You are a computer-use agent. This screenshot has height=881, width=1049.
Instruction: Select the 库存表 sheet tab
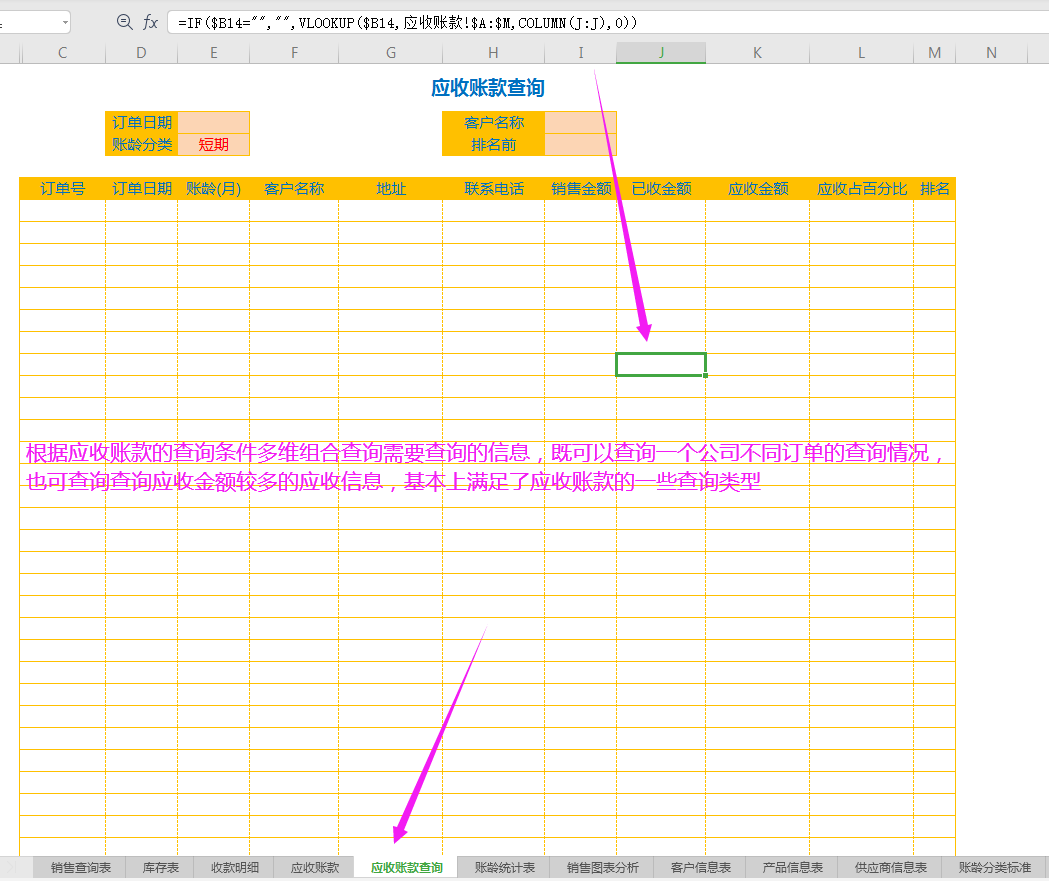[160, 867]
